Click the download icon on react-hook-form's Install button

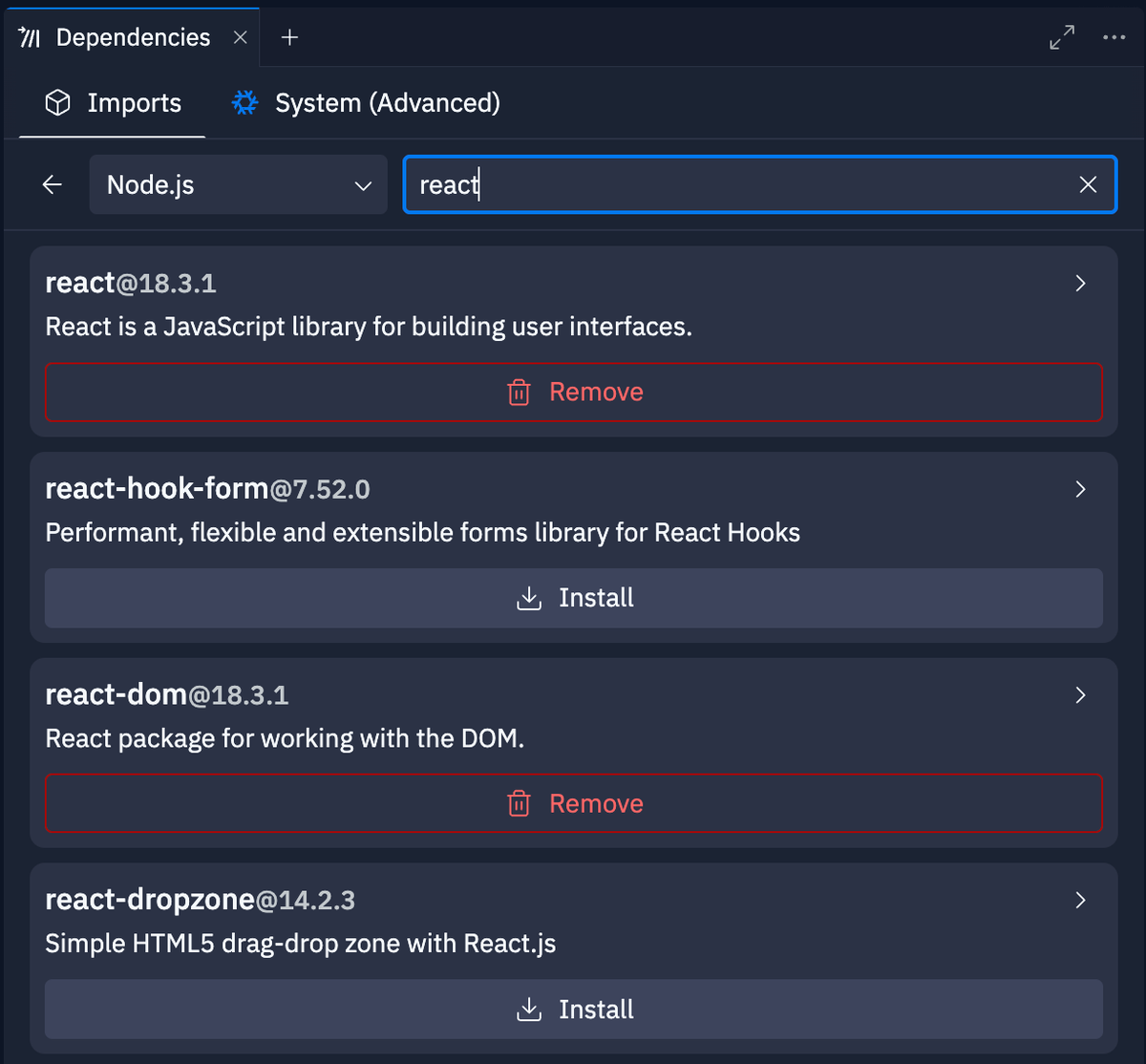pyautogui.click(x=528, y=598)
